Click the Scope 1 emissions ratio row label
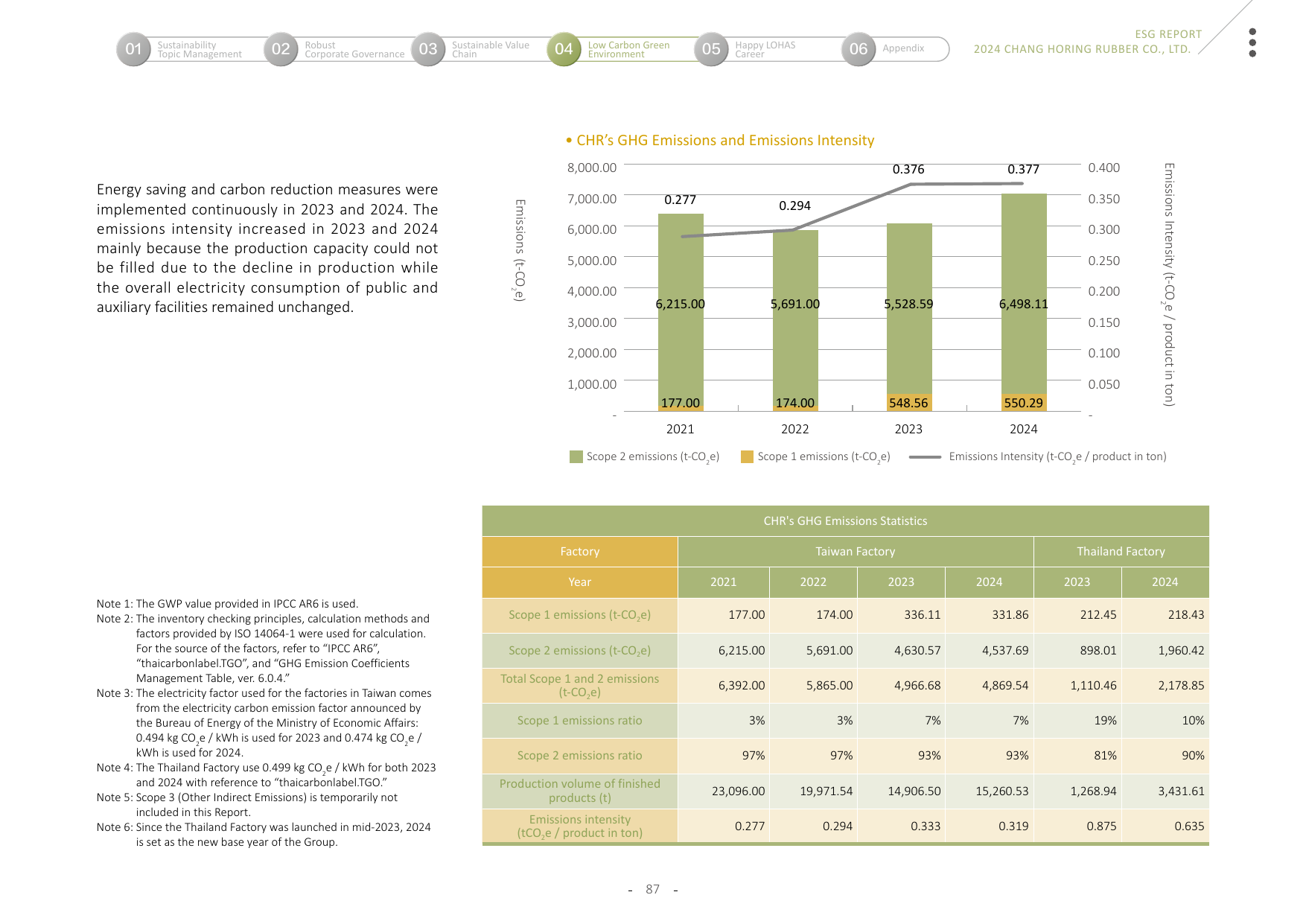The image size is (1306, 924). pyautogui.click(x=579, y=721)
